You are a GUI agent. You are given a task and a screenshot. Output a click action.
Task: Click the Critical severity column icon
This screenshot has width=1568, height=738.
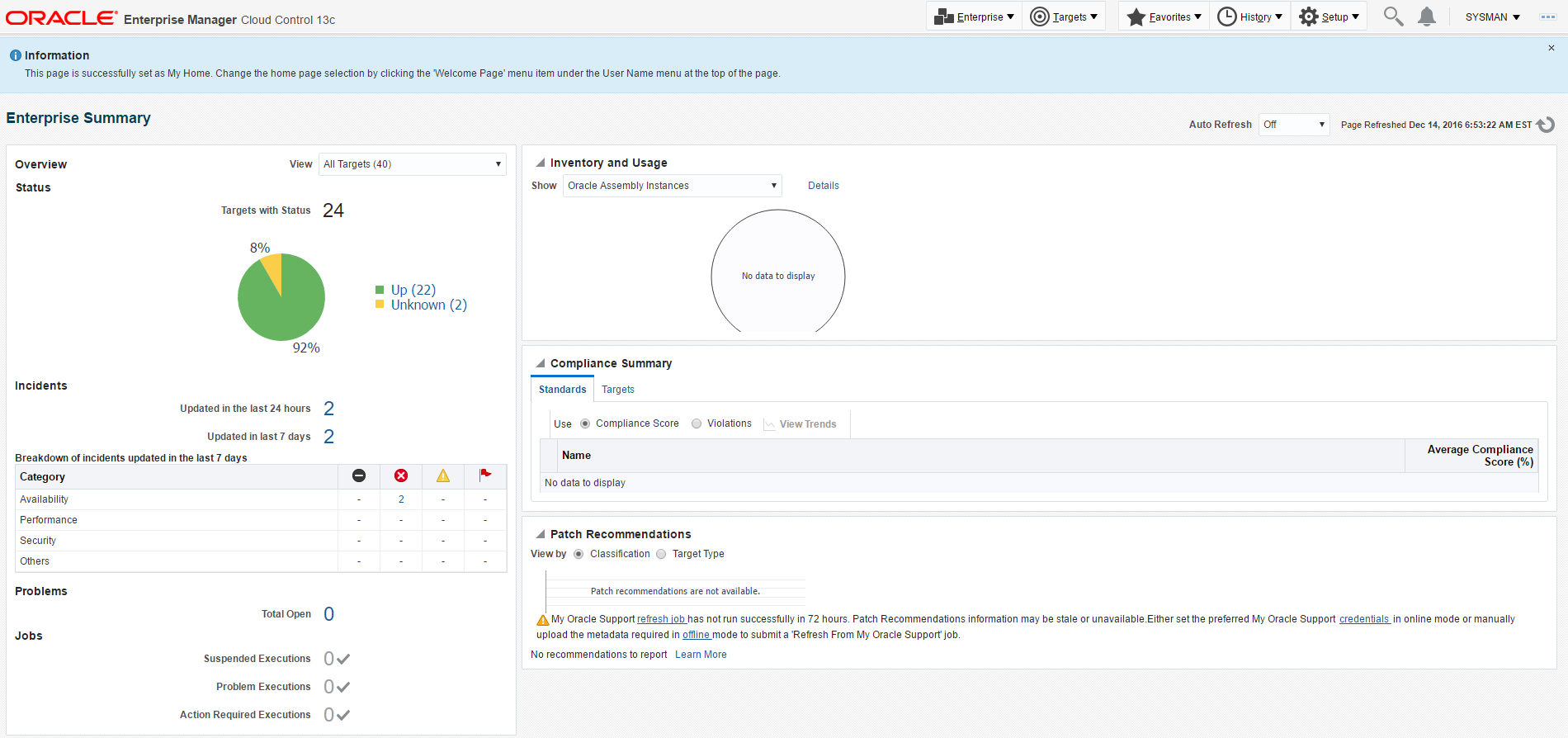(x=401, y=475)
